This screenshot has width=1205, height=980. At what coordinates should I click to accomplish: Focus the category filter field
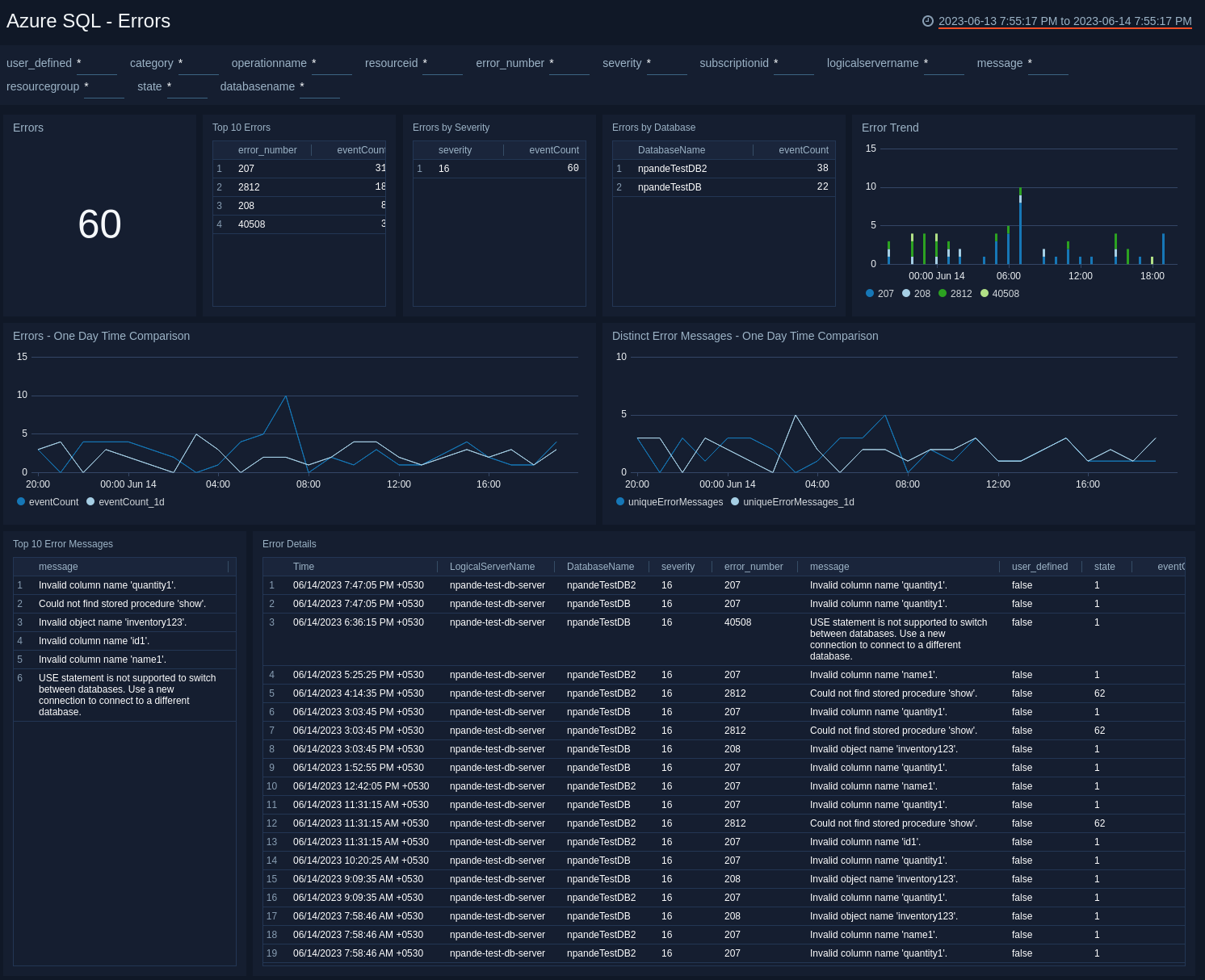[199, 64]
